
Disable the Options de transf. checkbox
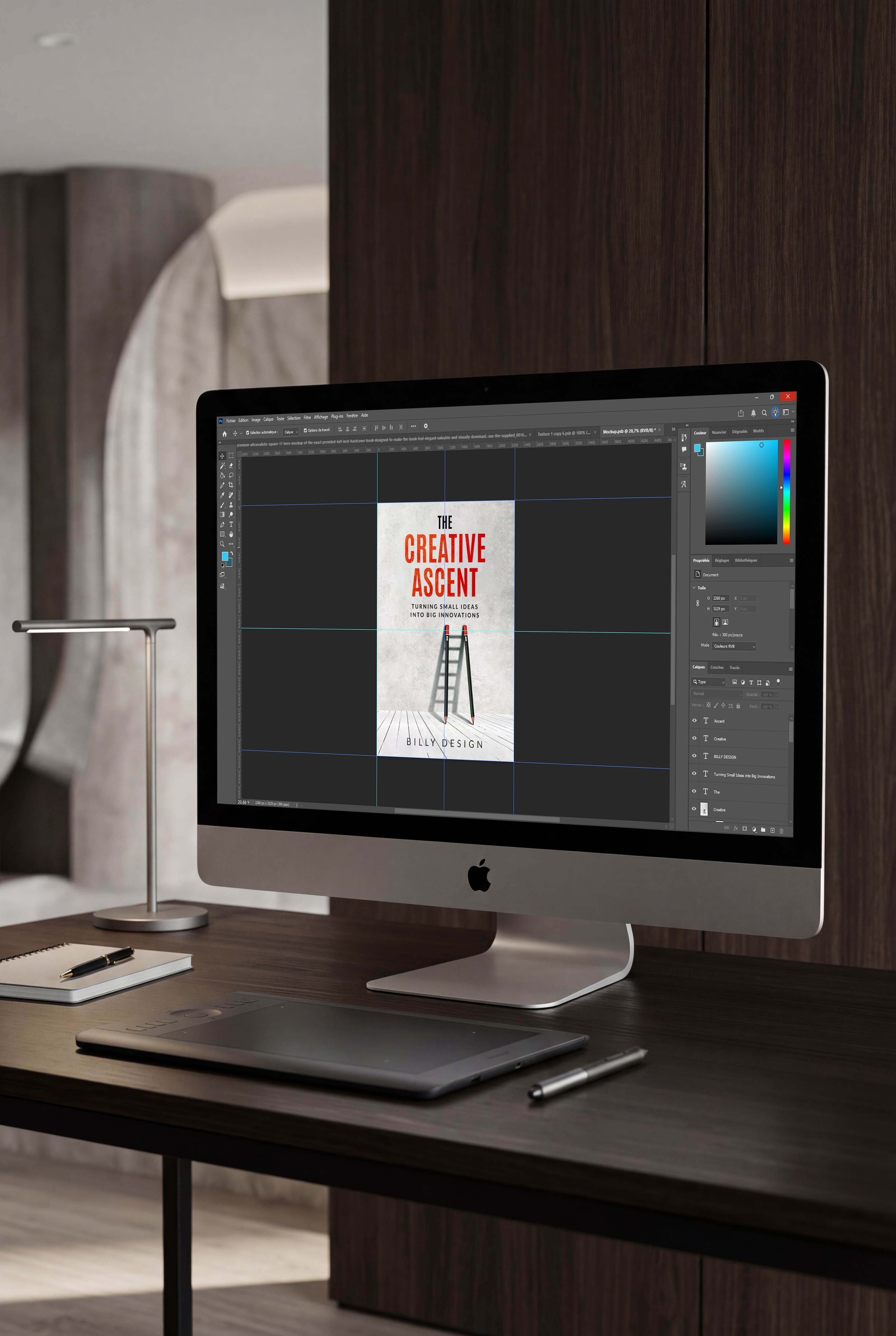coord(306,430)
